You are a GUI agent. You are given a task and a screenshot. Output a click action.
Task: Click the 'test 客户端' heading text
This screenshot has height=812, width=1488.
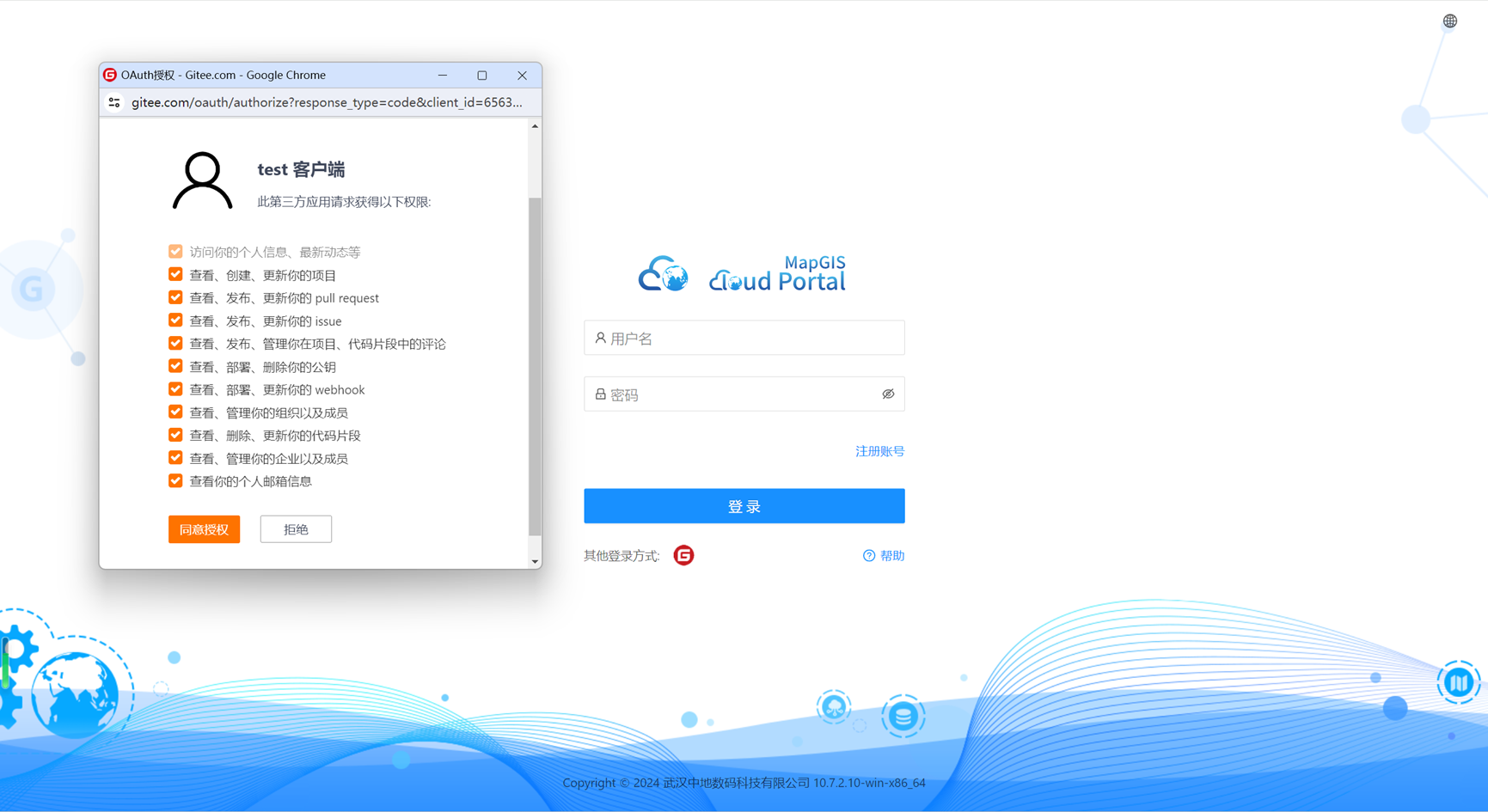coord(301,169)
